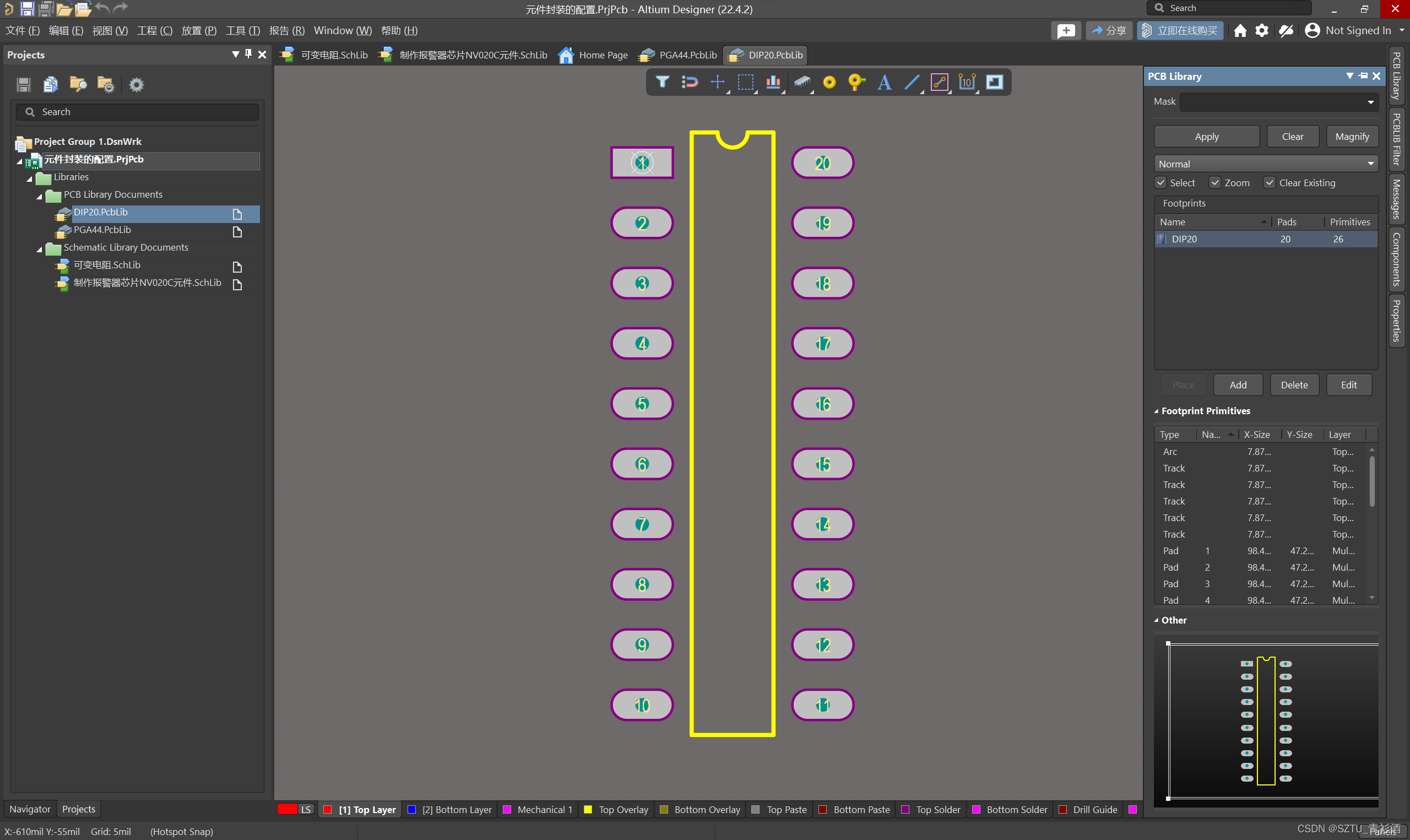The width and height of the screenshot is (1410, 840).
Task: Click the align objects chart icon
Action: [x=773, y=83]
